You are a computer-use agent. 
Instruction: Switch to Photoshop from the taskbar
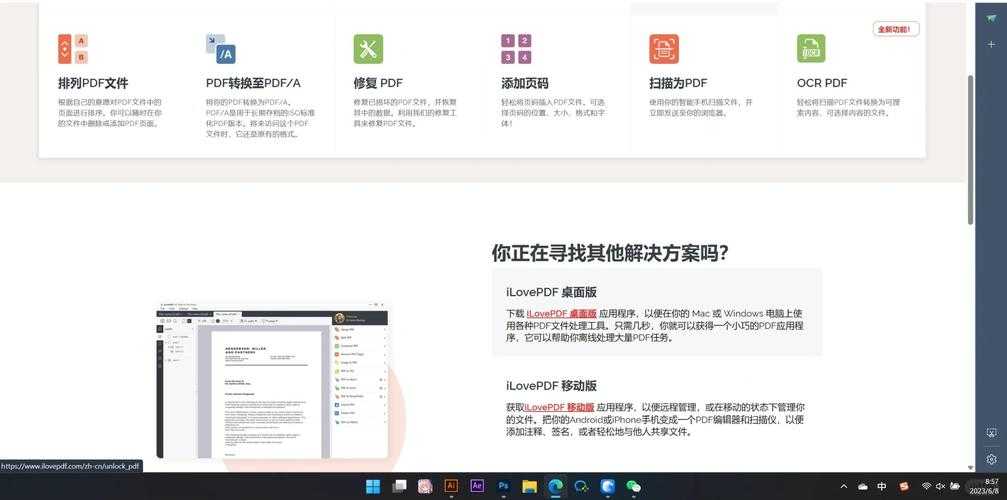(503, 486)
